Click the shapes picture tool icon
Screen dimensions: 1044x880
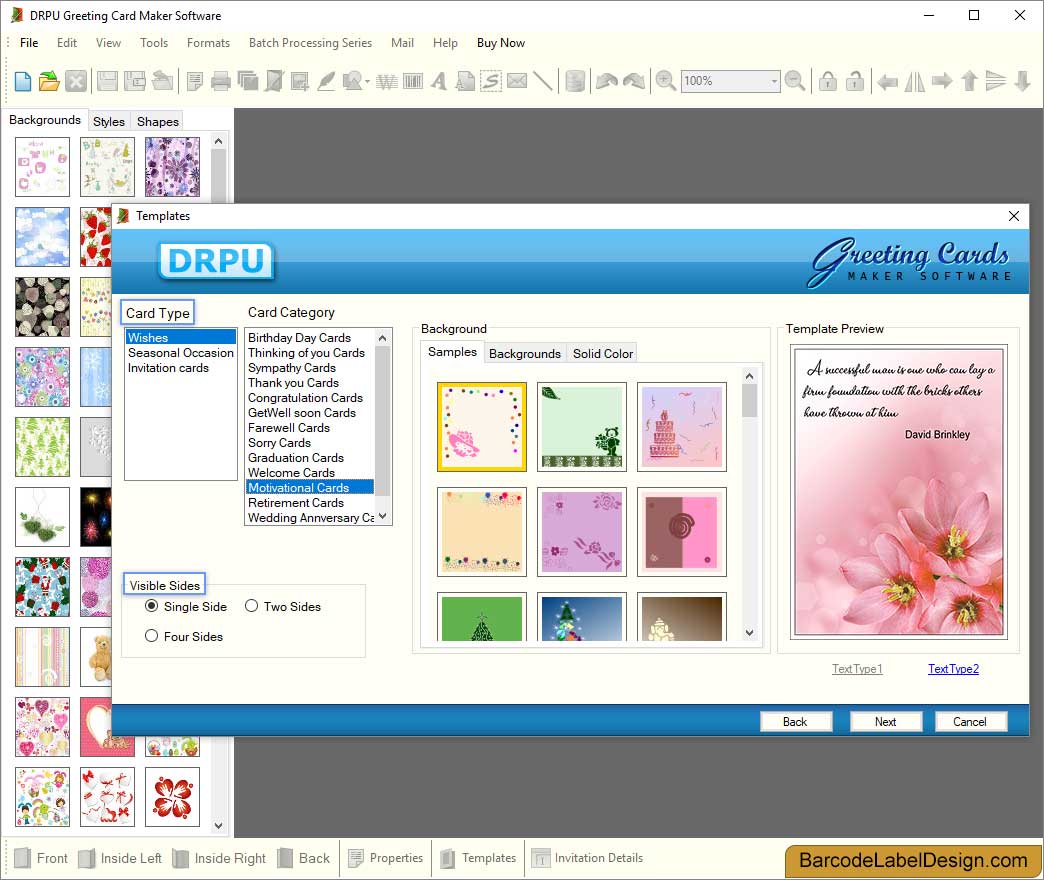(x=352, y=81)
